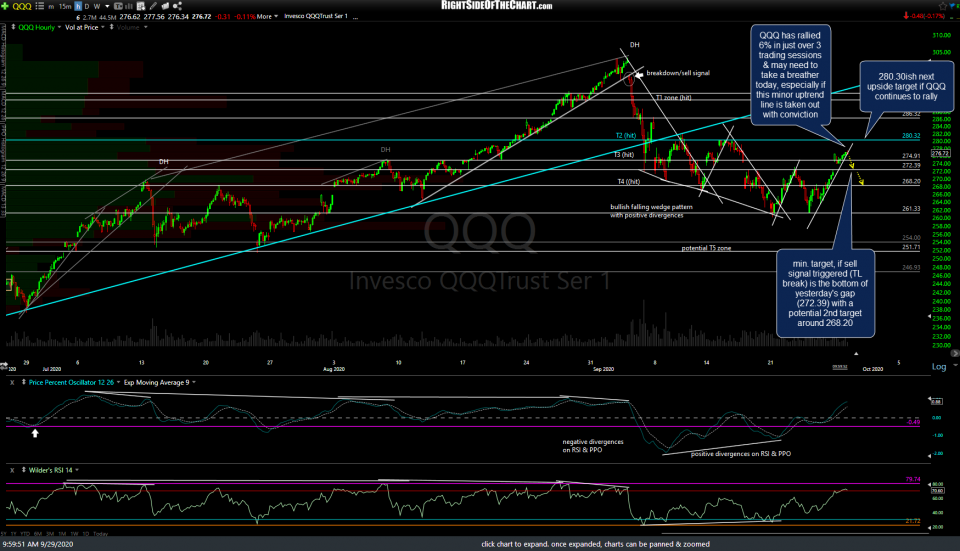
Task: Select the 1M time span
Action: (x=62, y=534)
